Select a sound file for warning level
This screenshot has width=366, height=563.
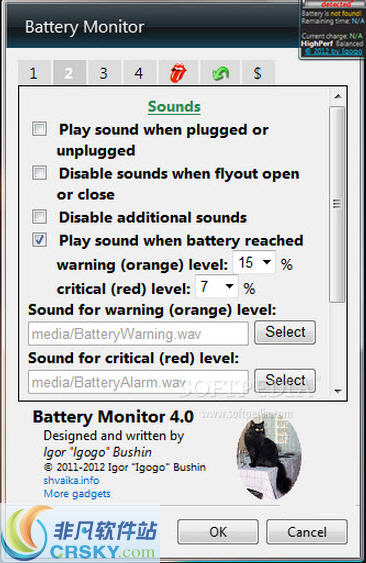285,332
